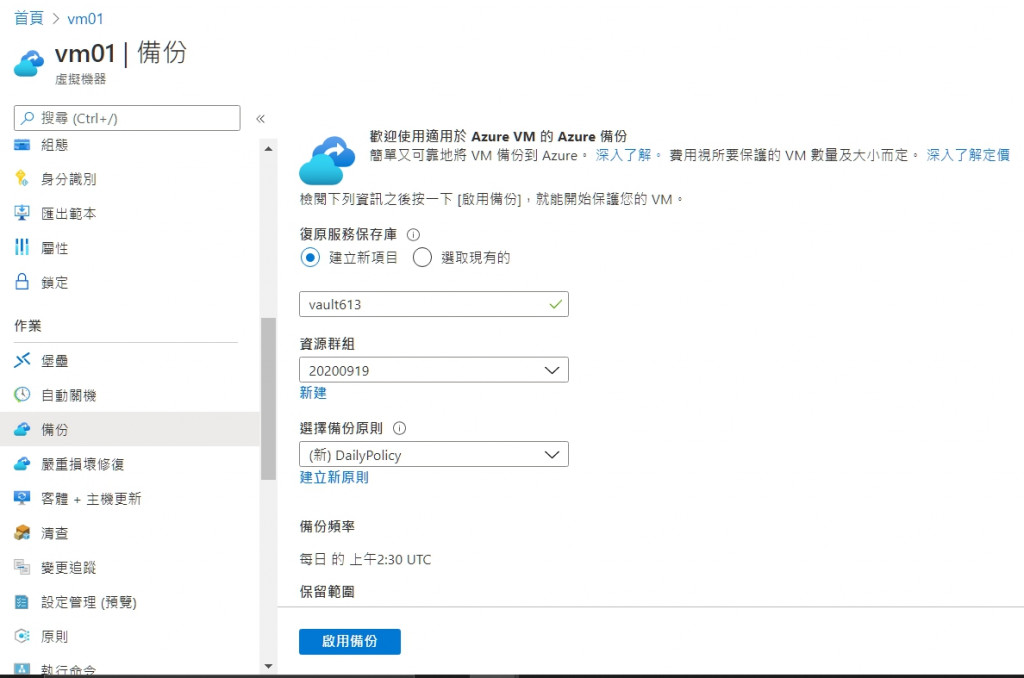Open the 資源群組 20200919 dropdown
The height and width of the screenshot is (678, 1024).
pos(434,370)
